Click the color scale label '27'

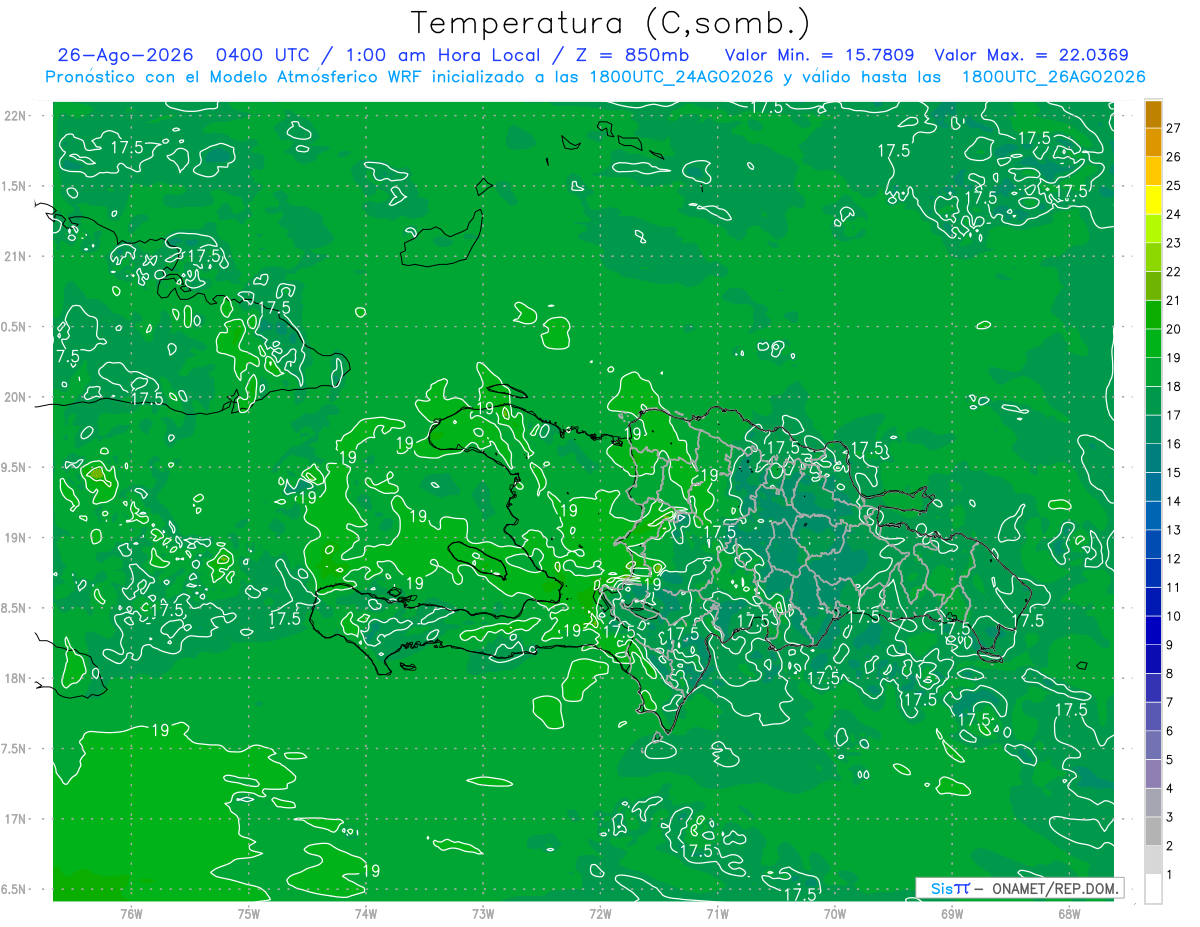(x=1174, y=127)
